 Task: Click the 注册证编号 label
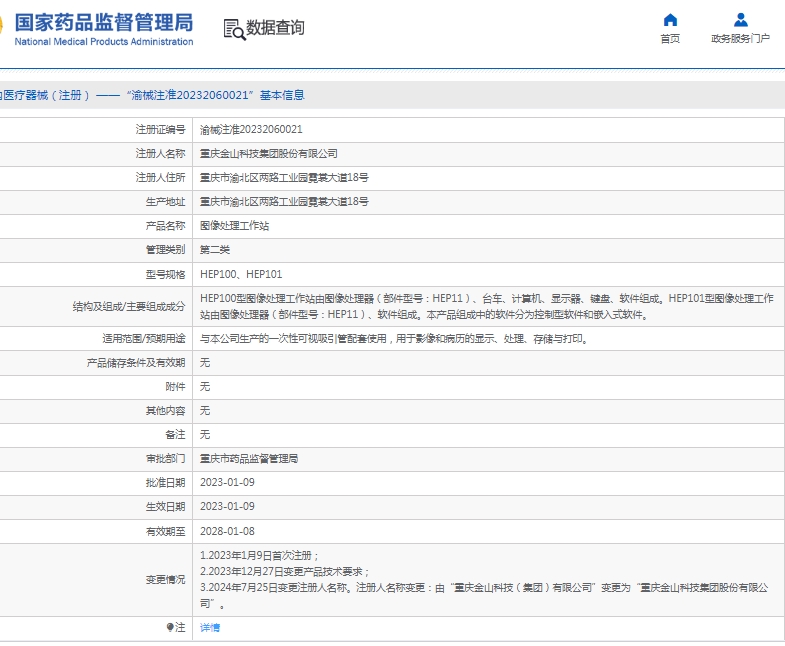tap(160, 130)
